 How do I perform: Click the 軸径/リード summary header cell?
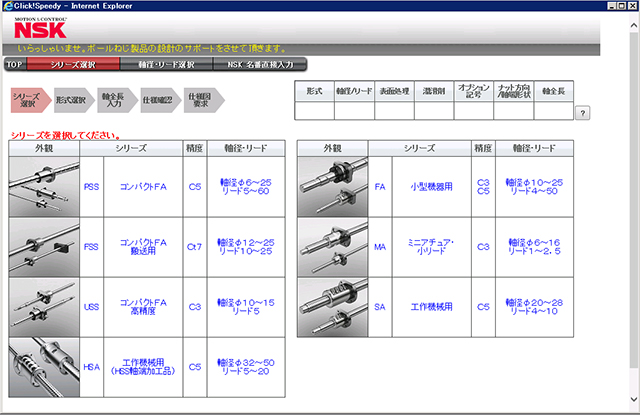(354, 91)
